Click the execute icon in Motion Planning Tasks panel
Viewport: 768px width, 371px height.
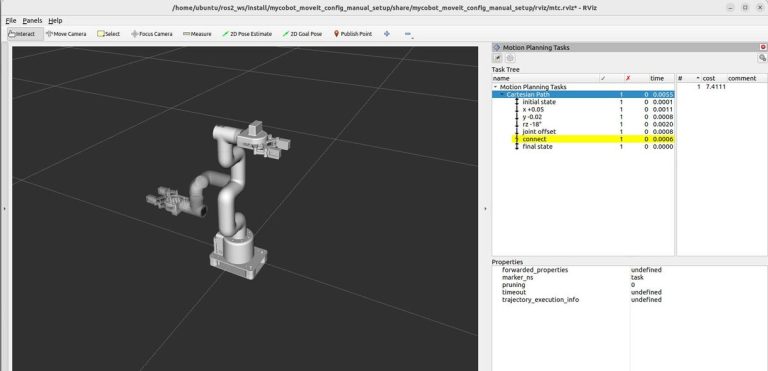pos(497,58)
